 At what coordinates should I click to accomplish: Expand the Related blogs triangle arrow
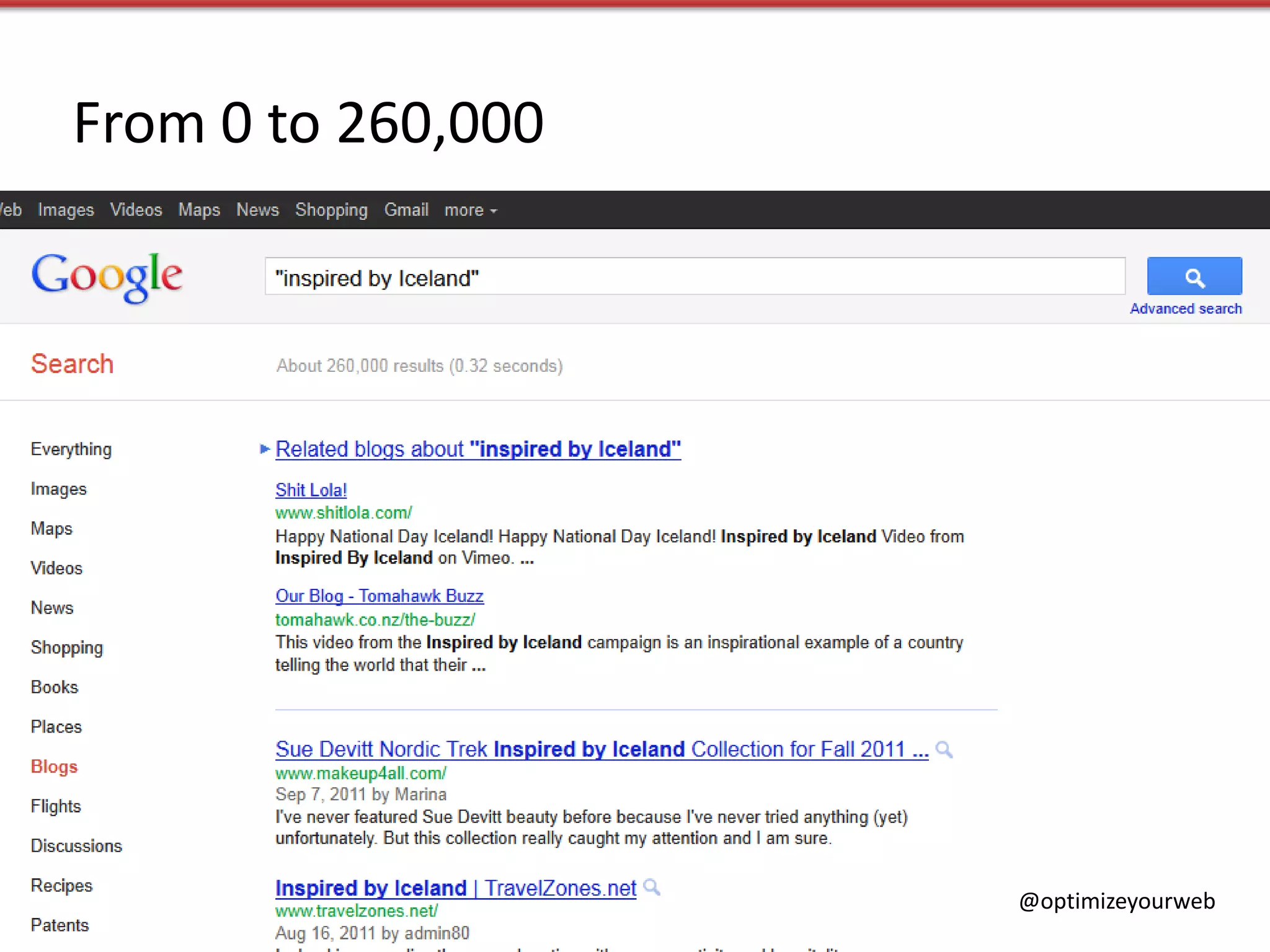tap(265, 449)
